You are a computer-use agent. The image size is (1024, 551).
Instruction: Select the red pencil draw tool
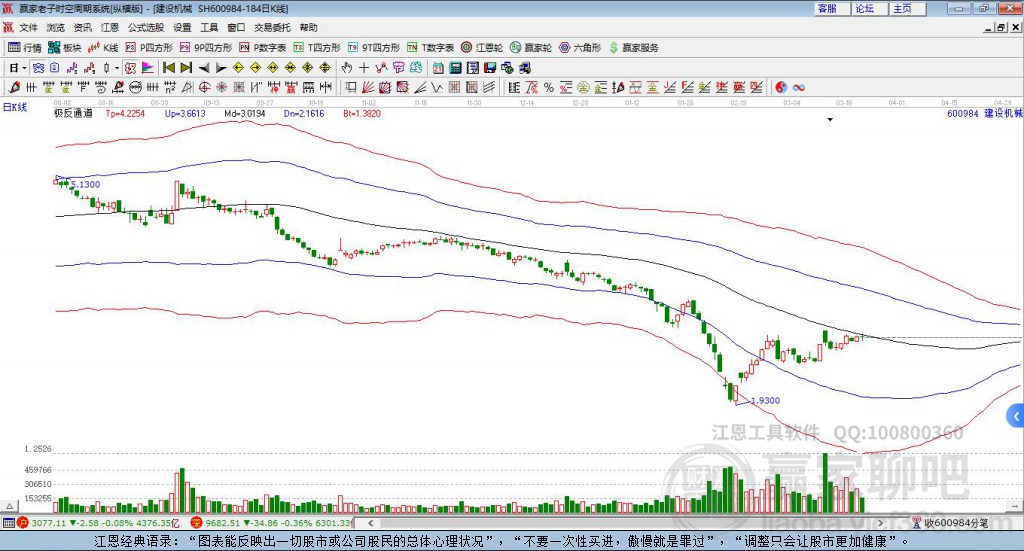(14, 87)
